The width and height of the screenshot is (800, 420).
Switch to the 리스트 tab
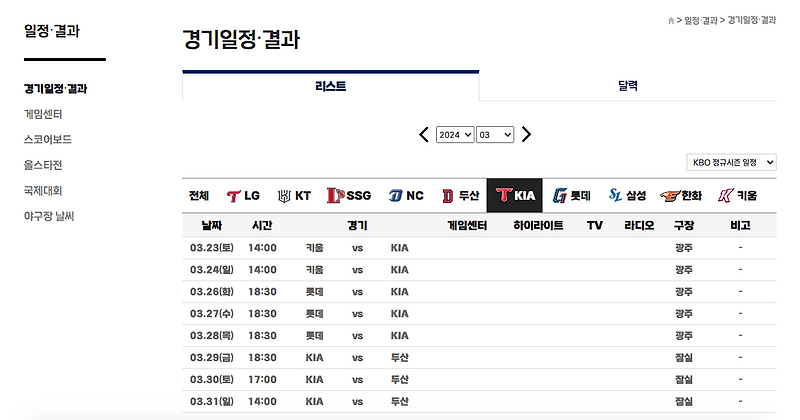331,86
